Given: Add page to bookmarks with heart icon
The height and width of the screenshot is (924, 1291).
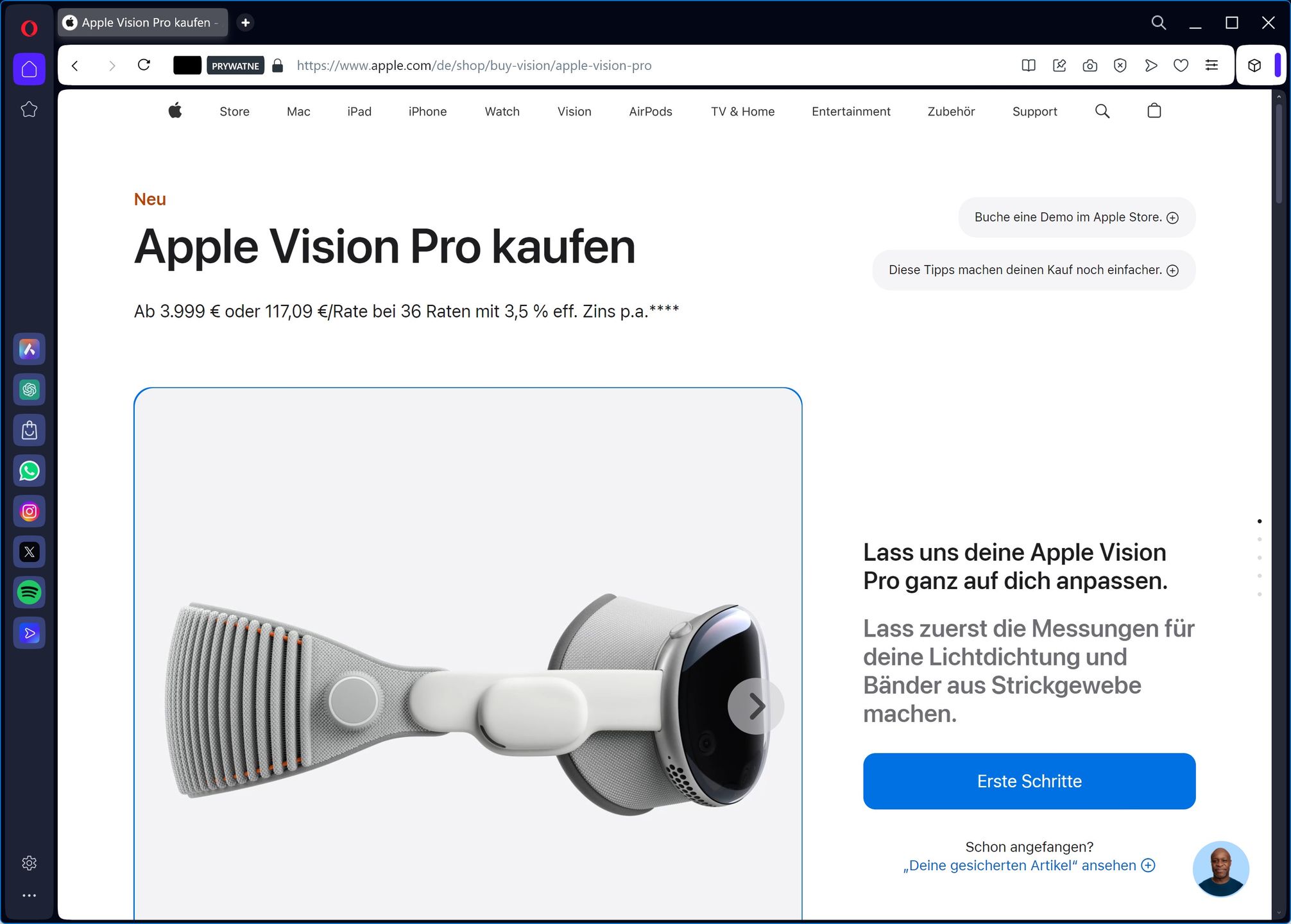Looking at the screenshot, I should tap(1181, 65).
